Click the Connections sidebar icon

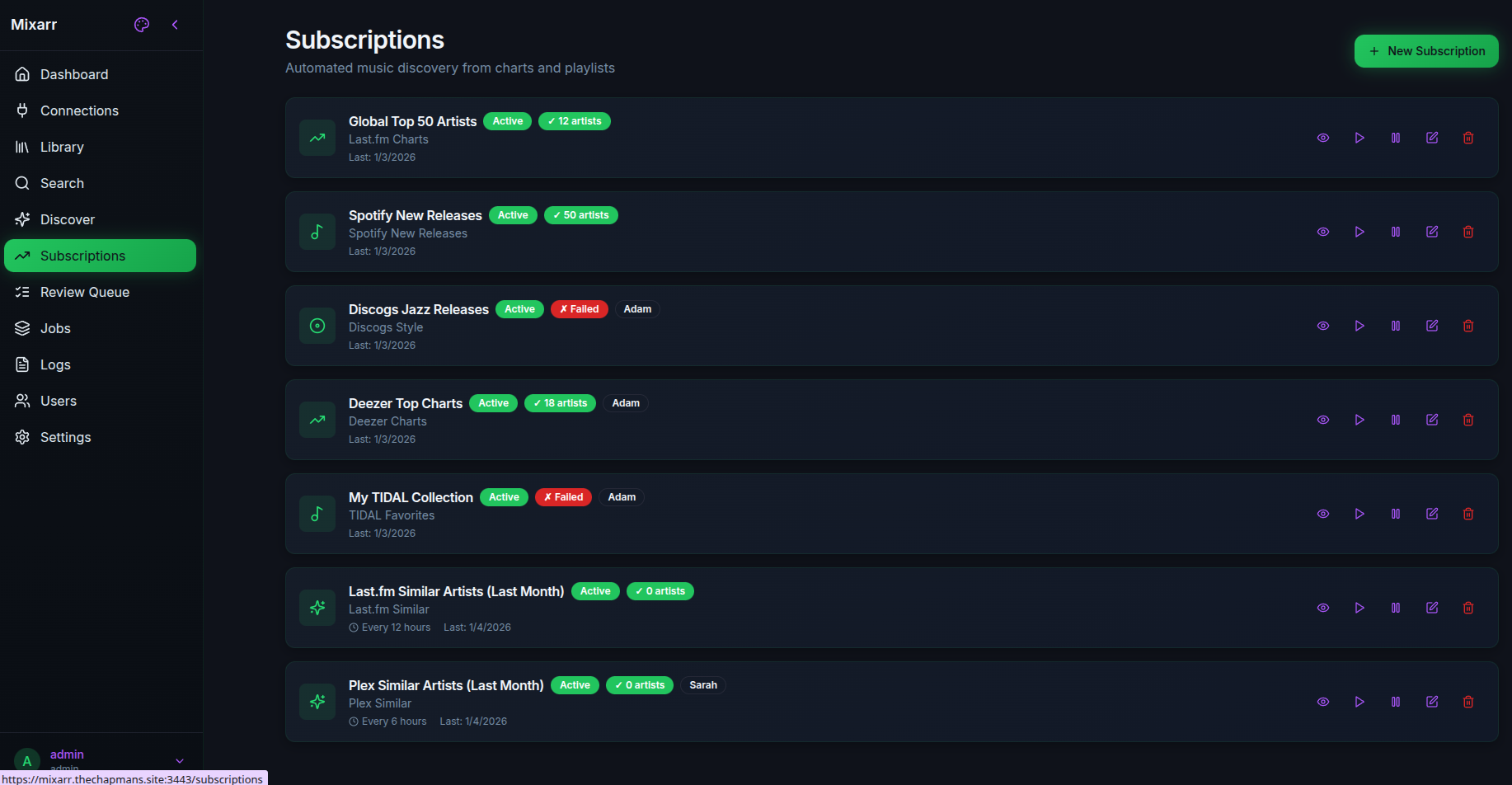click(x=22, y=110)
